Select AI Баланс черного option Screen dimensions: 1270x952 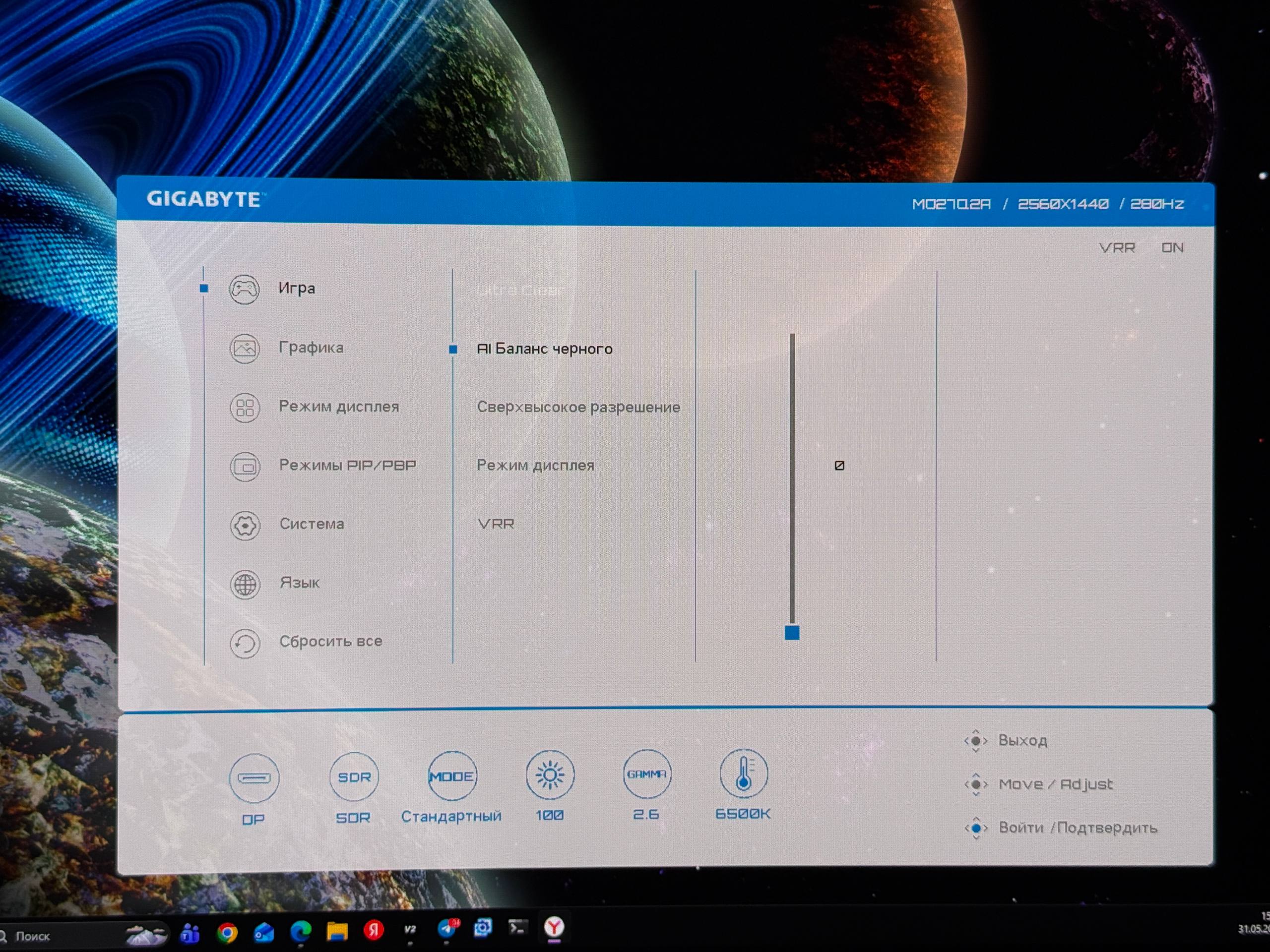(x=545, y=349)
